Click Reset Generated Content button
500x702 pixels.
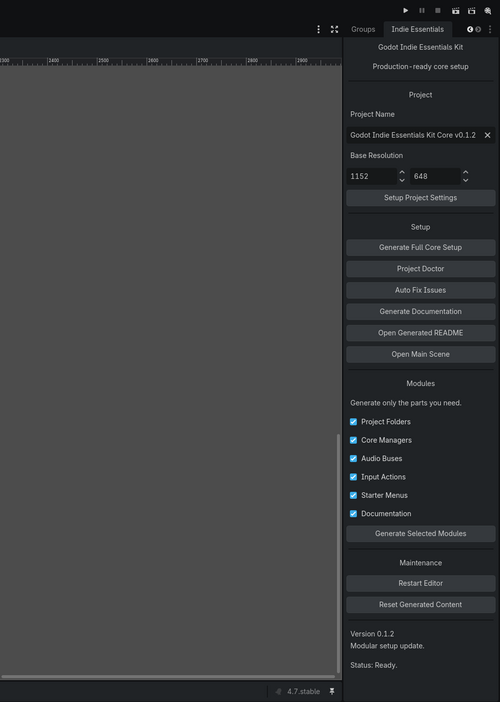pyautogui.click(x=421, y=604)
